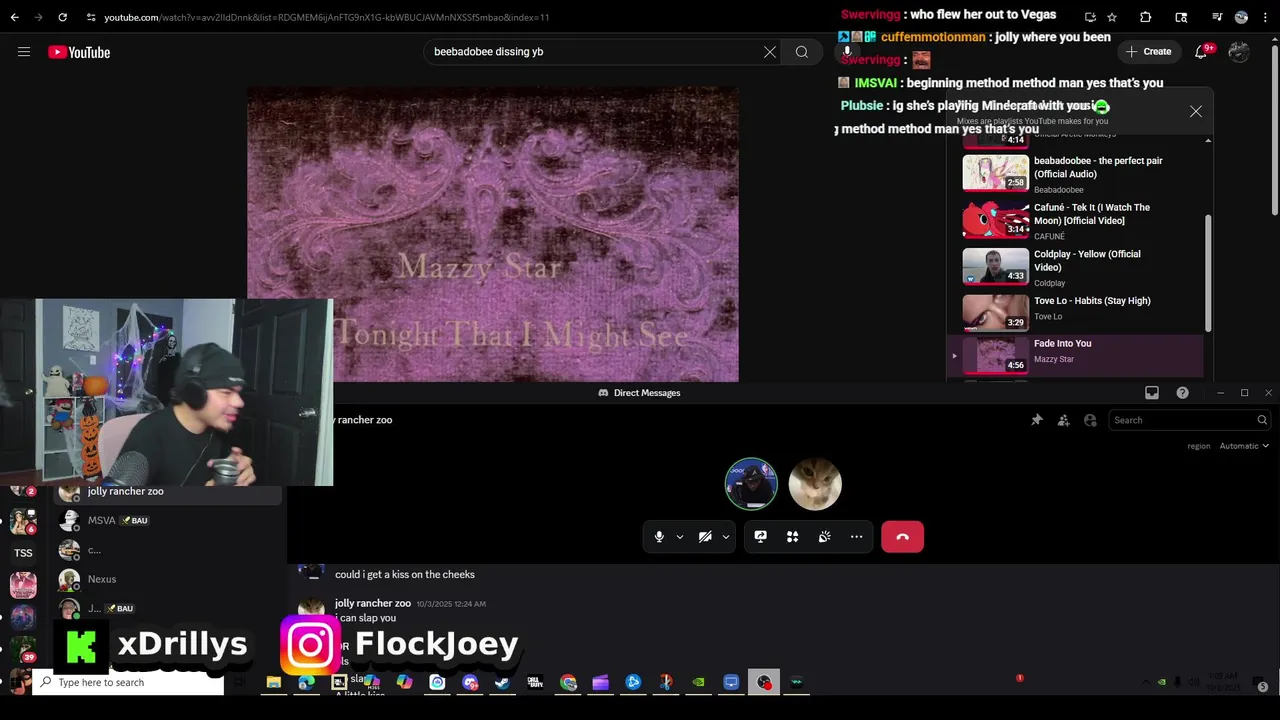The width and height of the screenshot is (1280, 720).
Task: Click Windows search box Type here to search
Action: click(128, 682)
